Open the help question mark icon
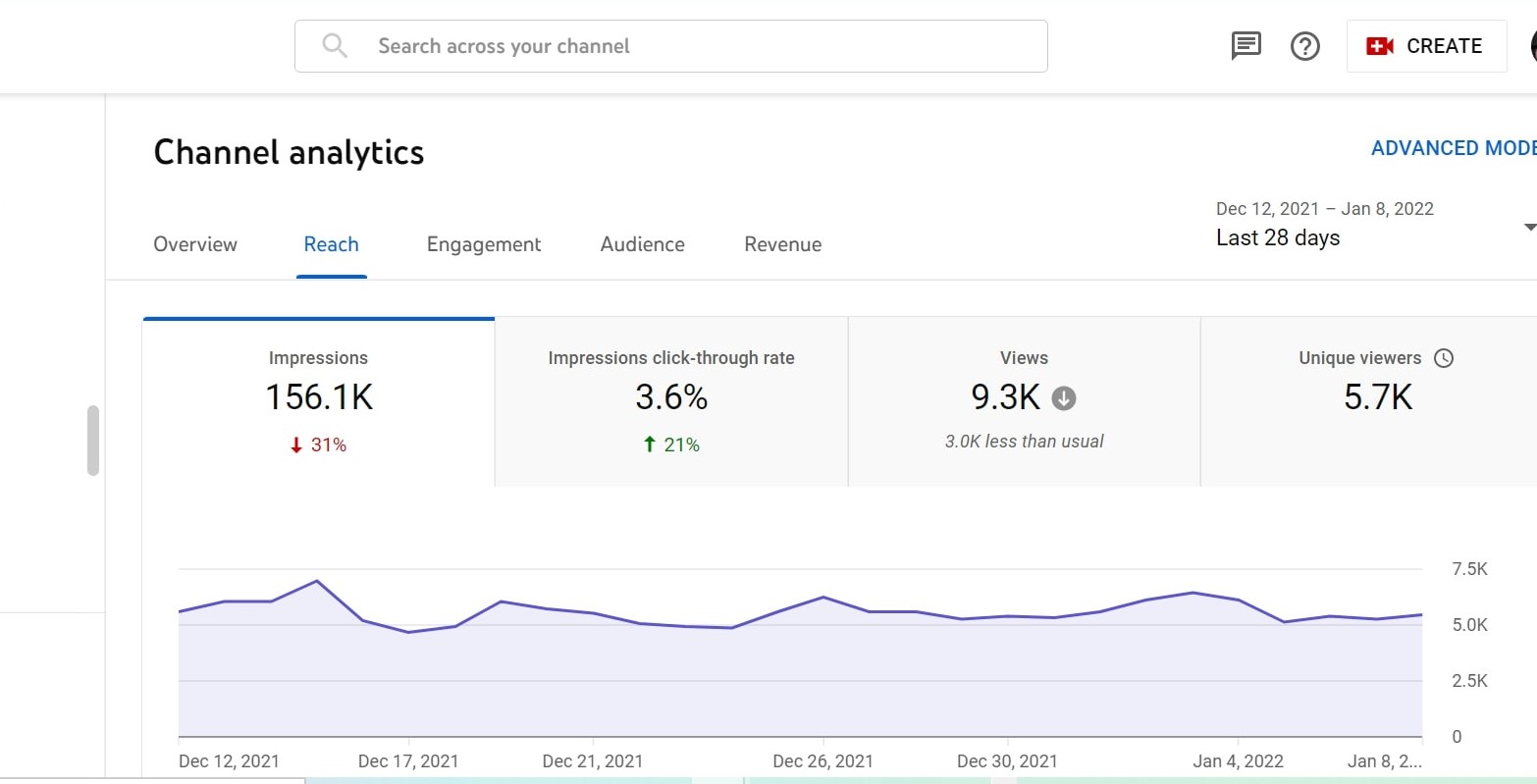This screenshot has height=784, width=1537. pyautogui.click(x=1304, y=46)
